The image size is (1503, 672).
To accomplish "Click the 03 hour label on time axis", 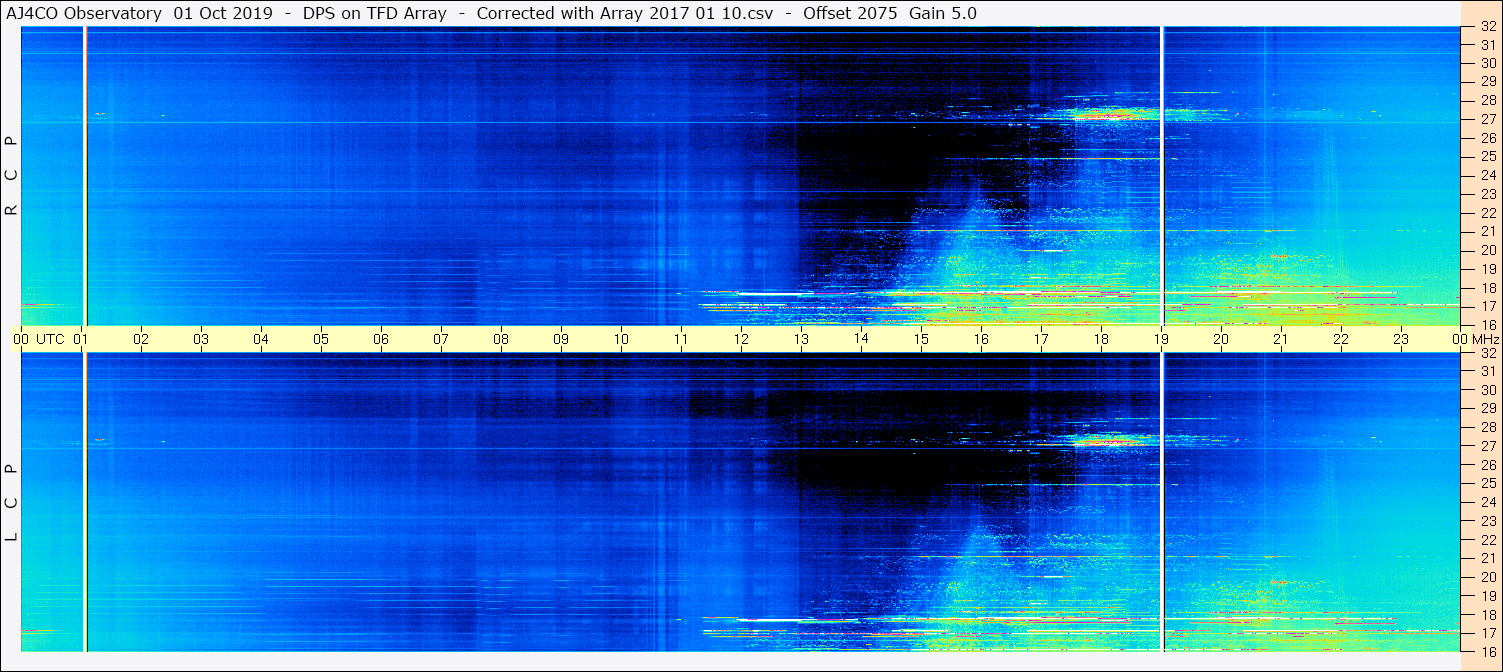I will (202, 339).
